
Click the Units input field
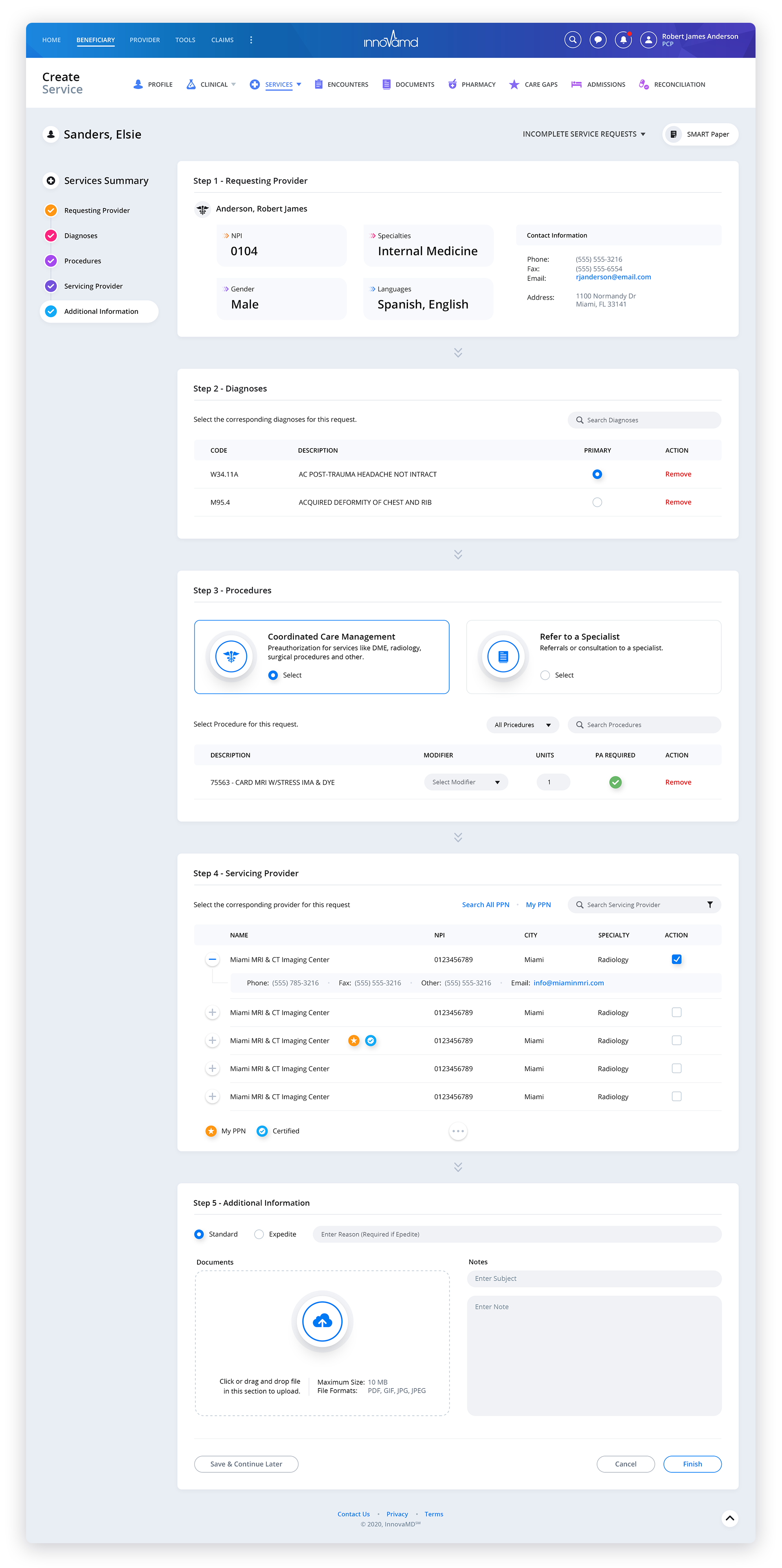tap(552, 782)
